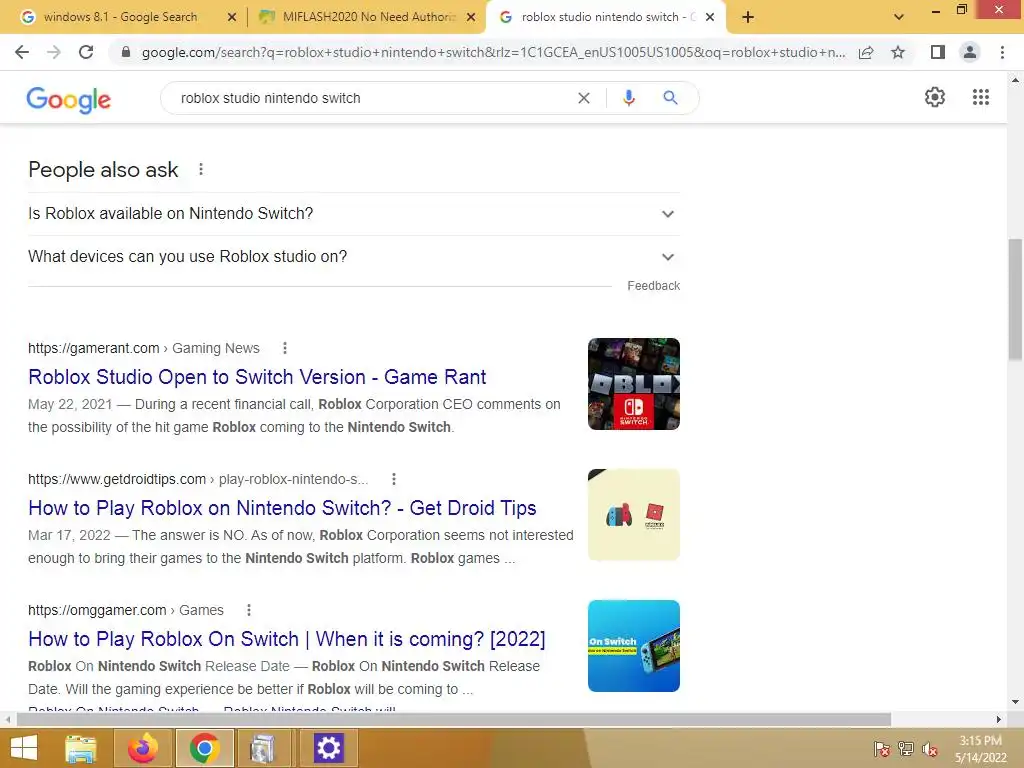The width and height of the screenshot is (1024, 768).
Task: Click the omggamer.com Games breadcrumb
Action: pyautogui.click(x=126, y=610)
